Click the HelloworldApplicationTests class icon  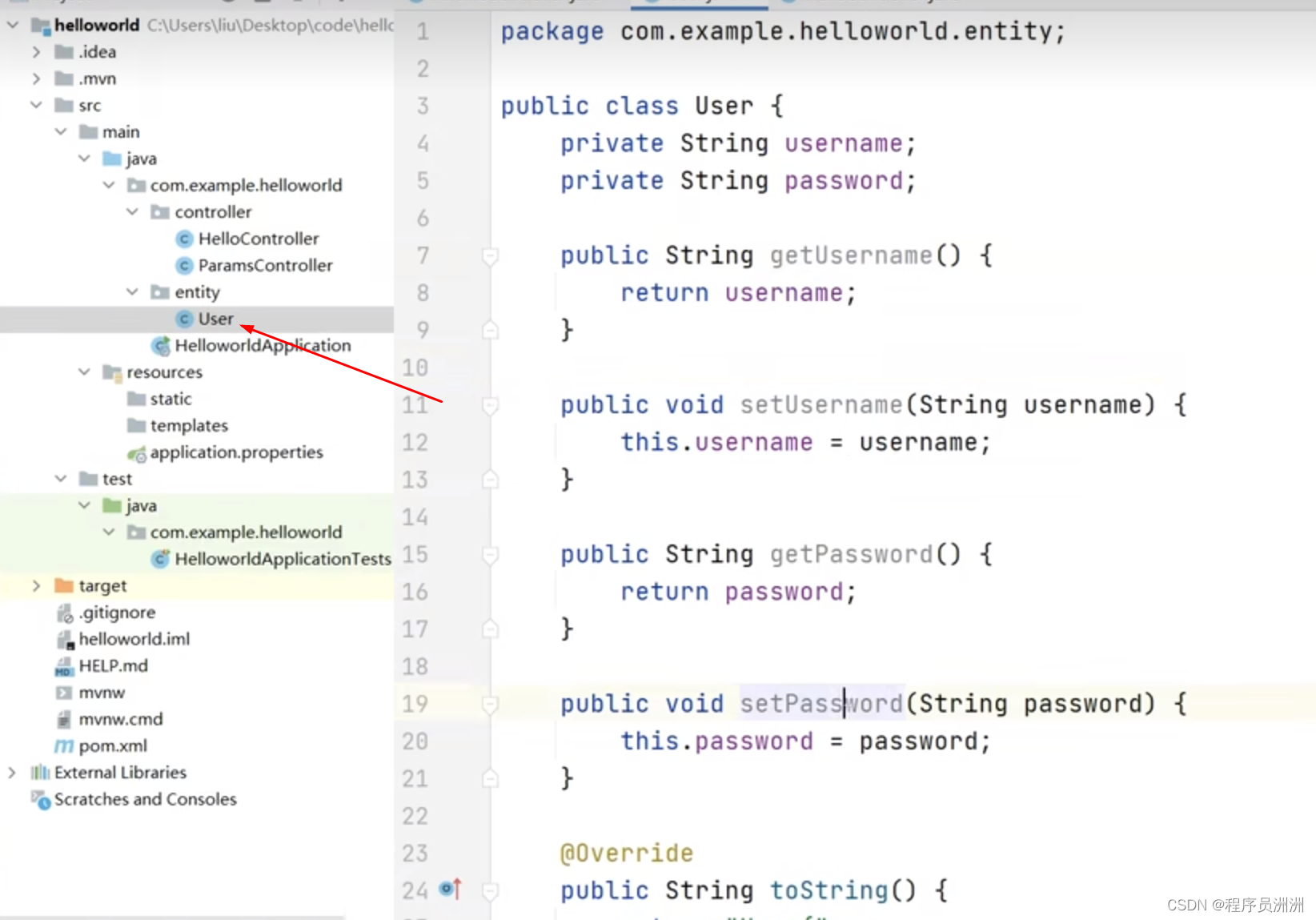click(x=161, y=559)
